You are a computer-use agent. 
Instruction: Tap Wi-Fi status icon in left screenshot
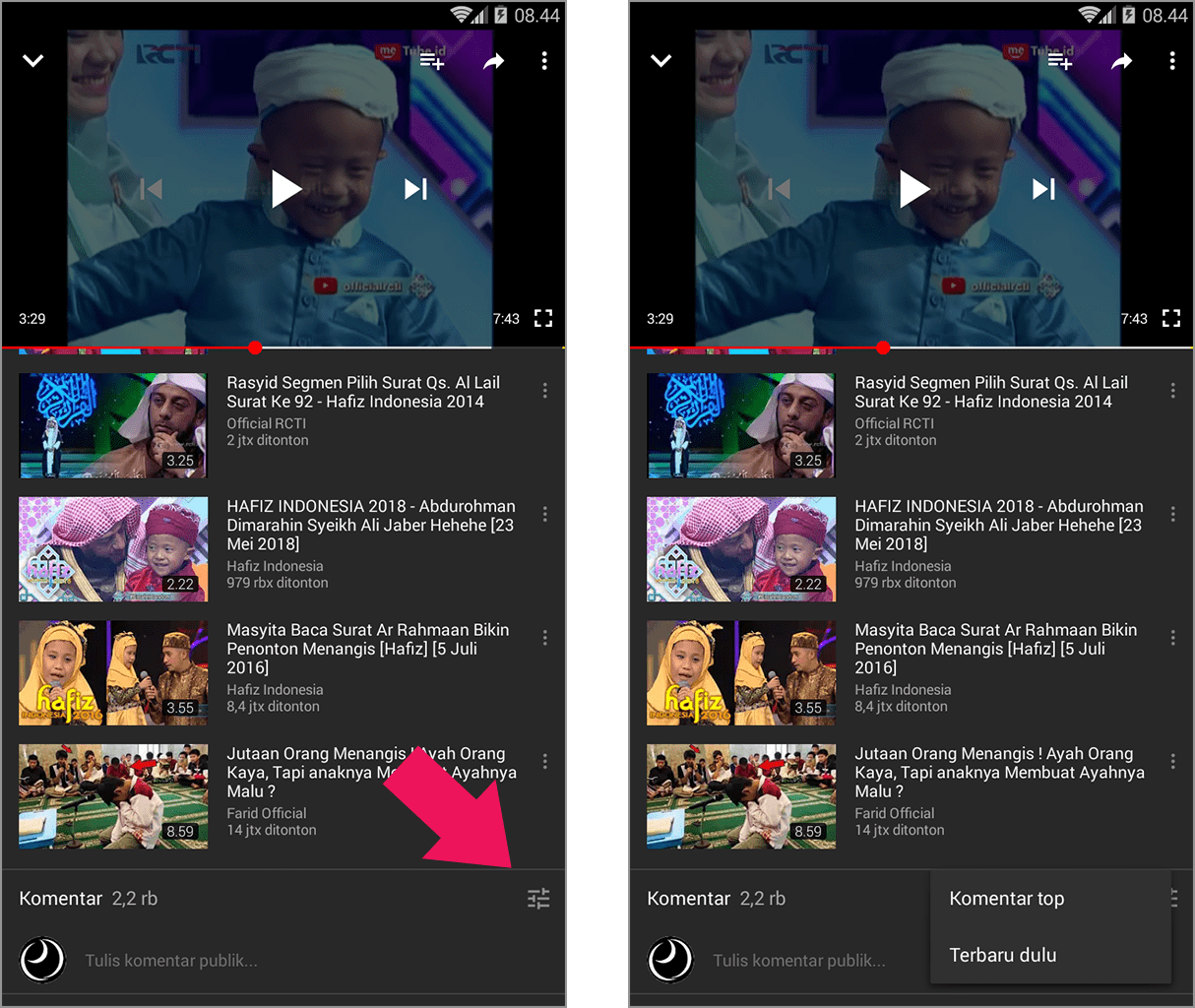tap(461, 15)
